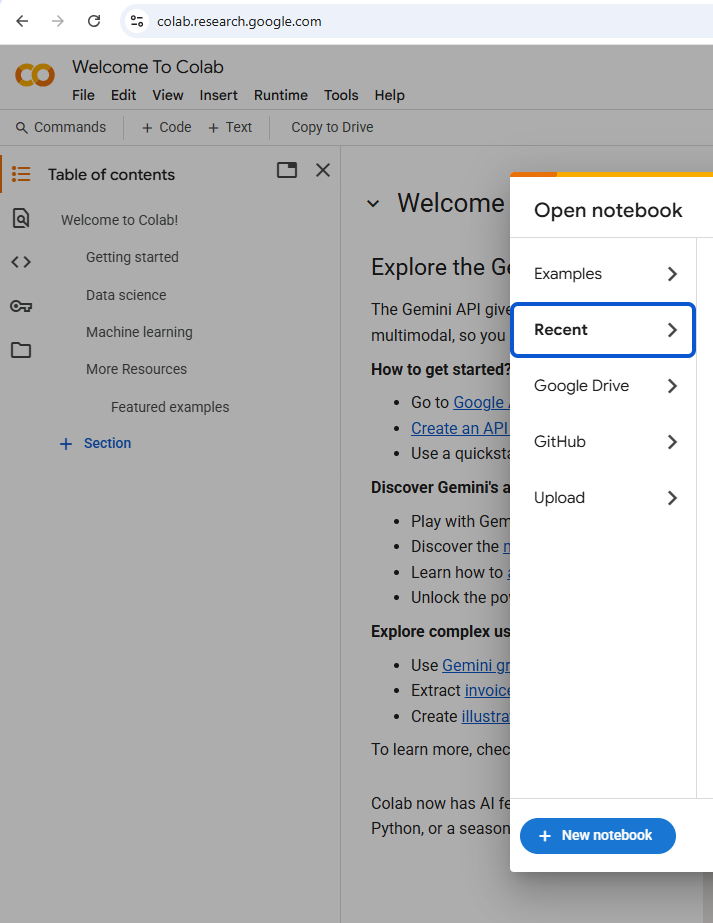Jump to Data science section
The height and width of the screenshot is (923, 713).
click(126, 295)
